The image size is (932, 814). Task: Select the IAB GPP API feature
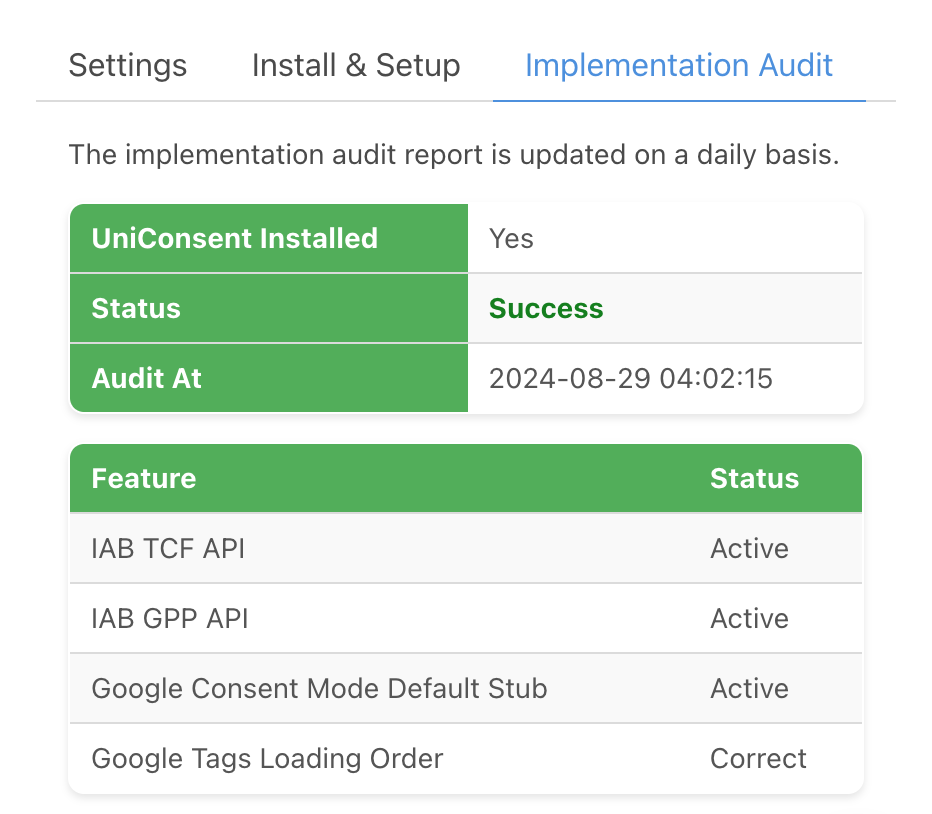(169, 618)
